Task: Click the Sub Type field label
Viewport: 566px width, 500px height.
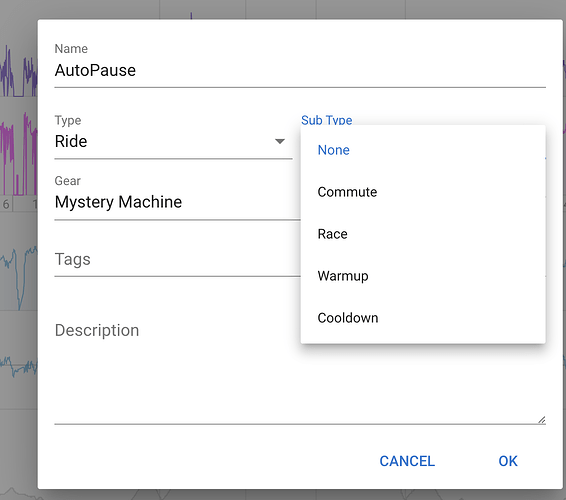Action: 326,120
